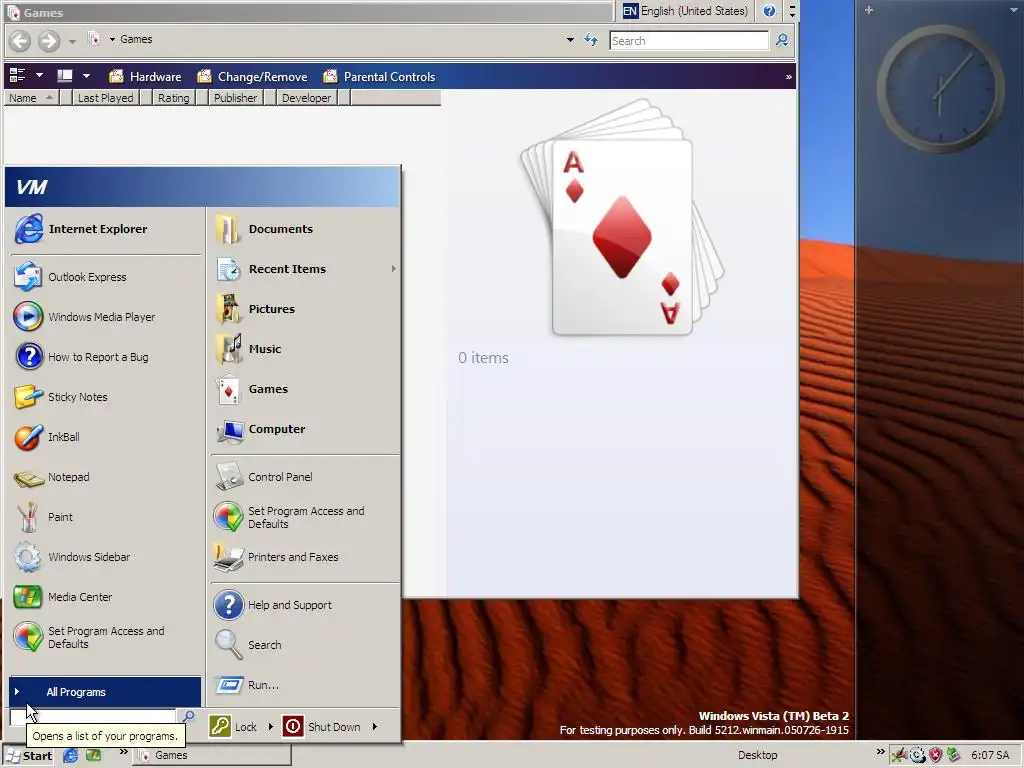Click the Start menu search magnifier icon
Viewport: 1024px width, 768px height.
pyautogui.click(x=188, y=716)
